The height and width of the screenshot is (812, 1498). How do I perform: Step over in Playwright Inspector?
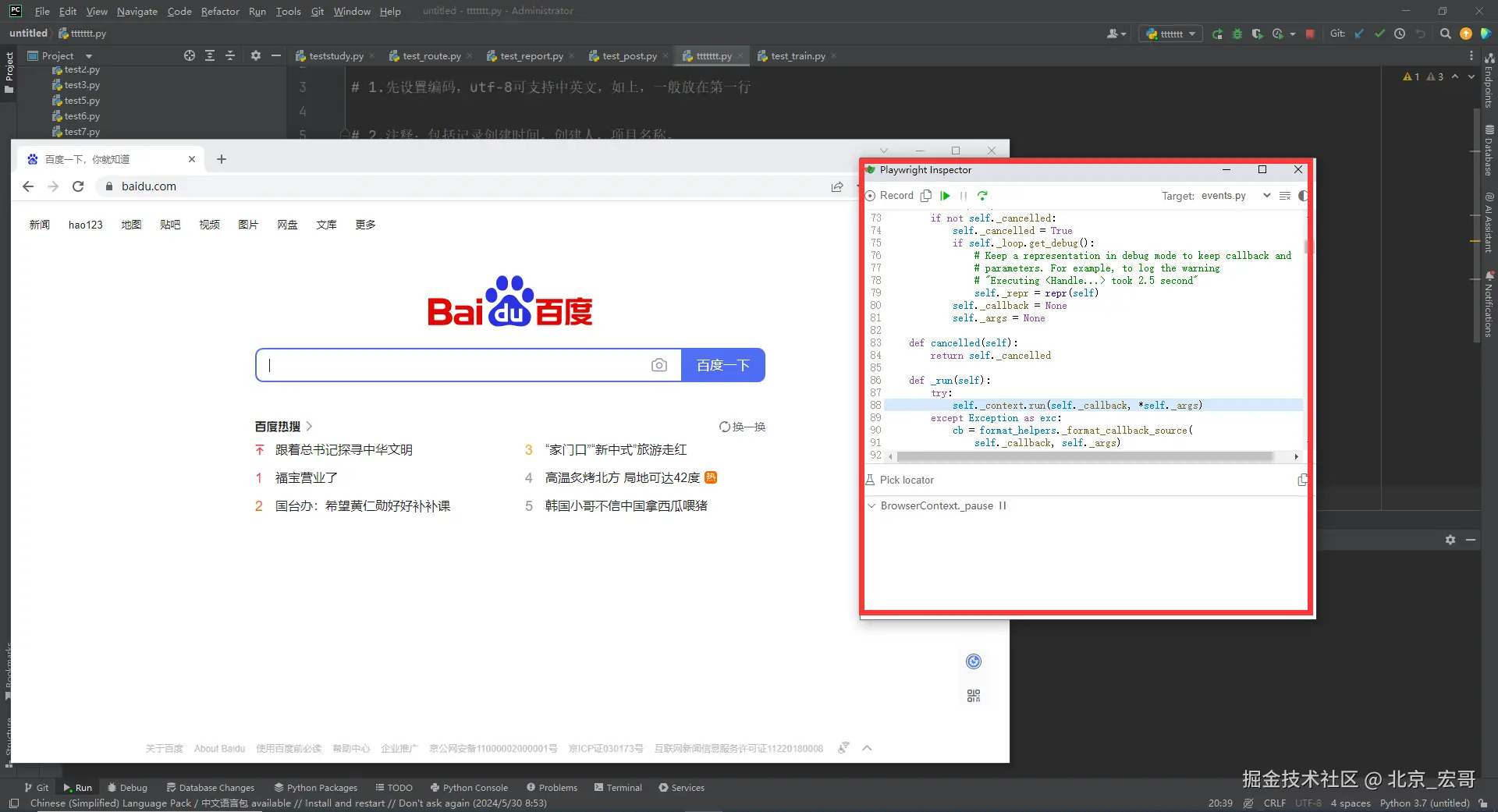click(x=982, y=196)
